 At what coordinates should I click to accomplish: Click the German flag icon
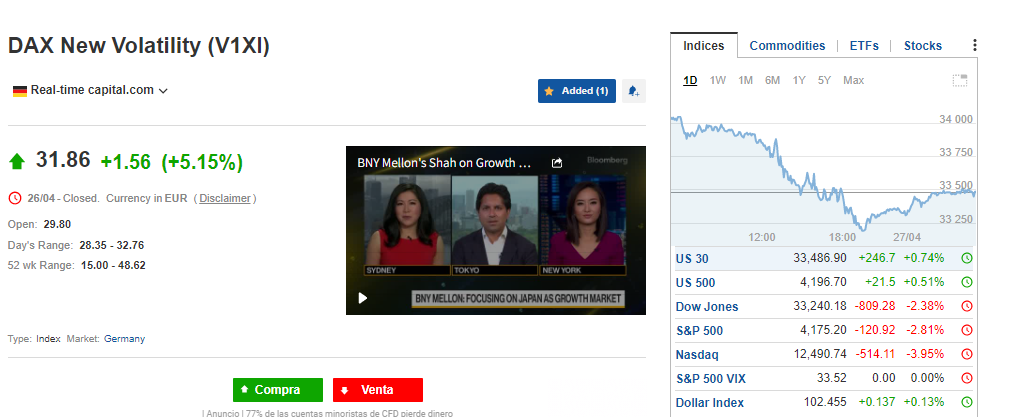[x=19, y=90]
